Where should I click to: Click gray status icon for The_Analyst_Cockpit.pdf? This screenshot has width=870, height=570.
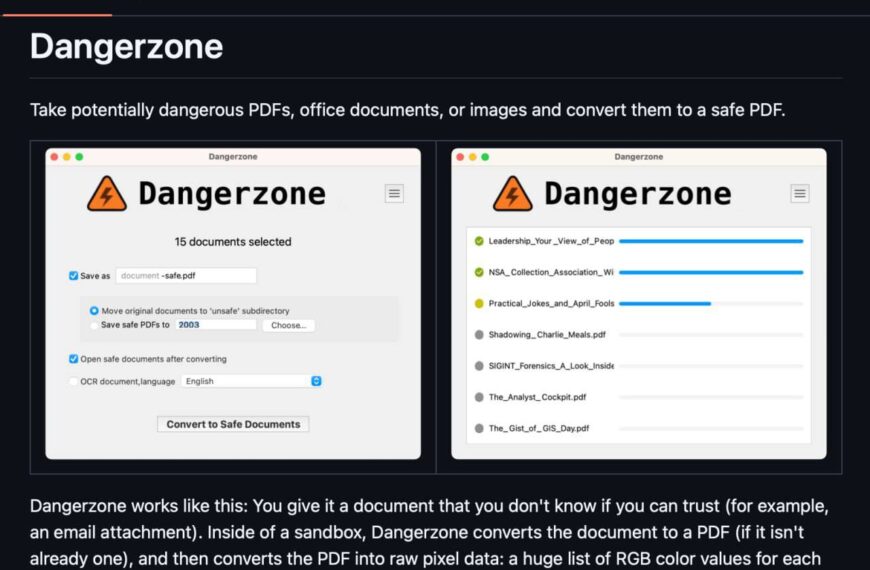[x=479, y=397]
